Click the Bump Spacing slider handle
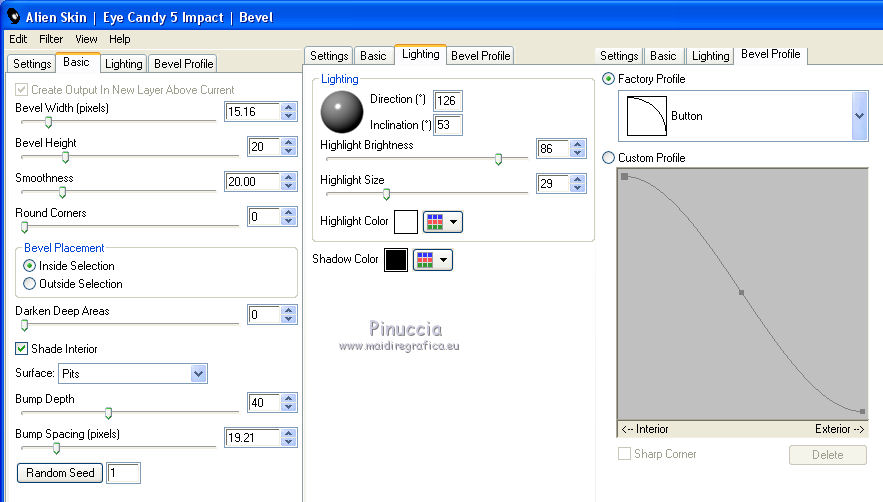 tap(56, 448)
